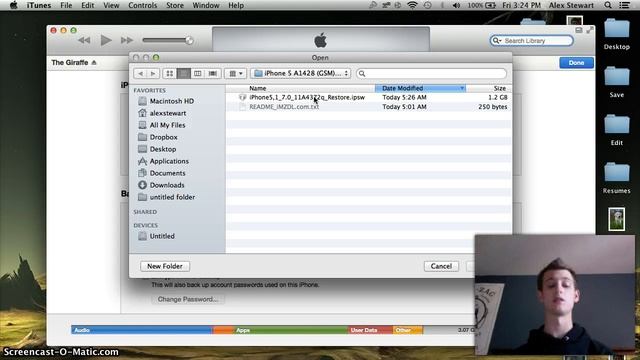Select the dog photo thumbnail on desktop
This screenshot has width=640, height=360.
(x=616, y=219)
